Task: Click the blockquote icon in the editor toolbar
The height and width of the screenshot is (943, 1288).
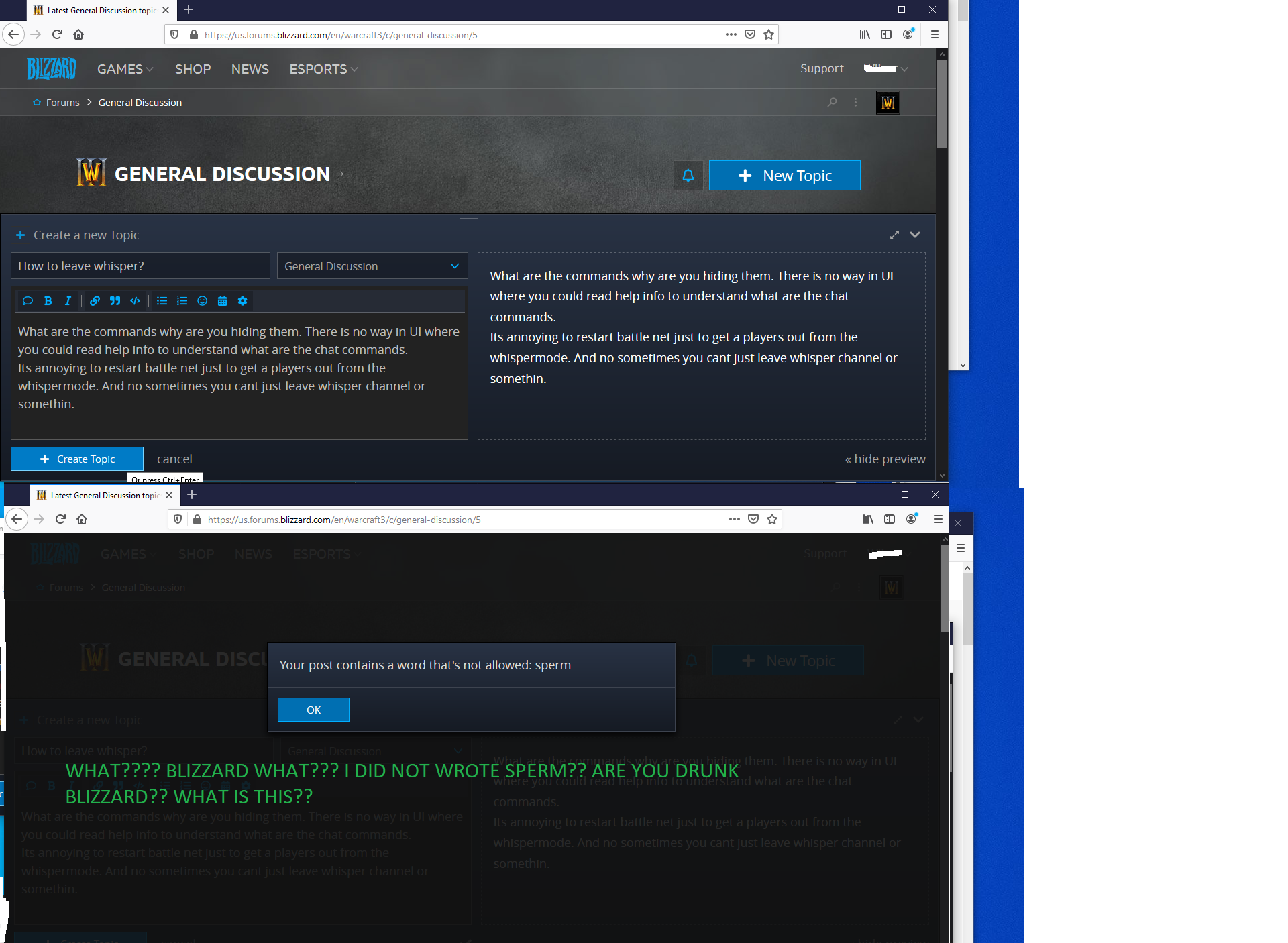Action: pyautogui.click(x=115, y=301)
